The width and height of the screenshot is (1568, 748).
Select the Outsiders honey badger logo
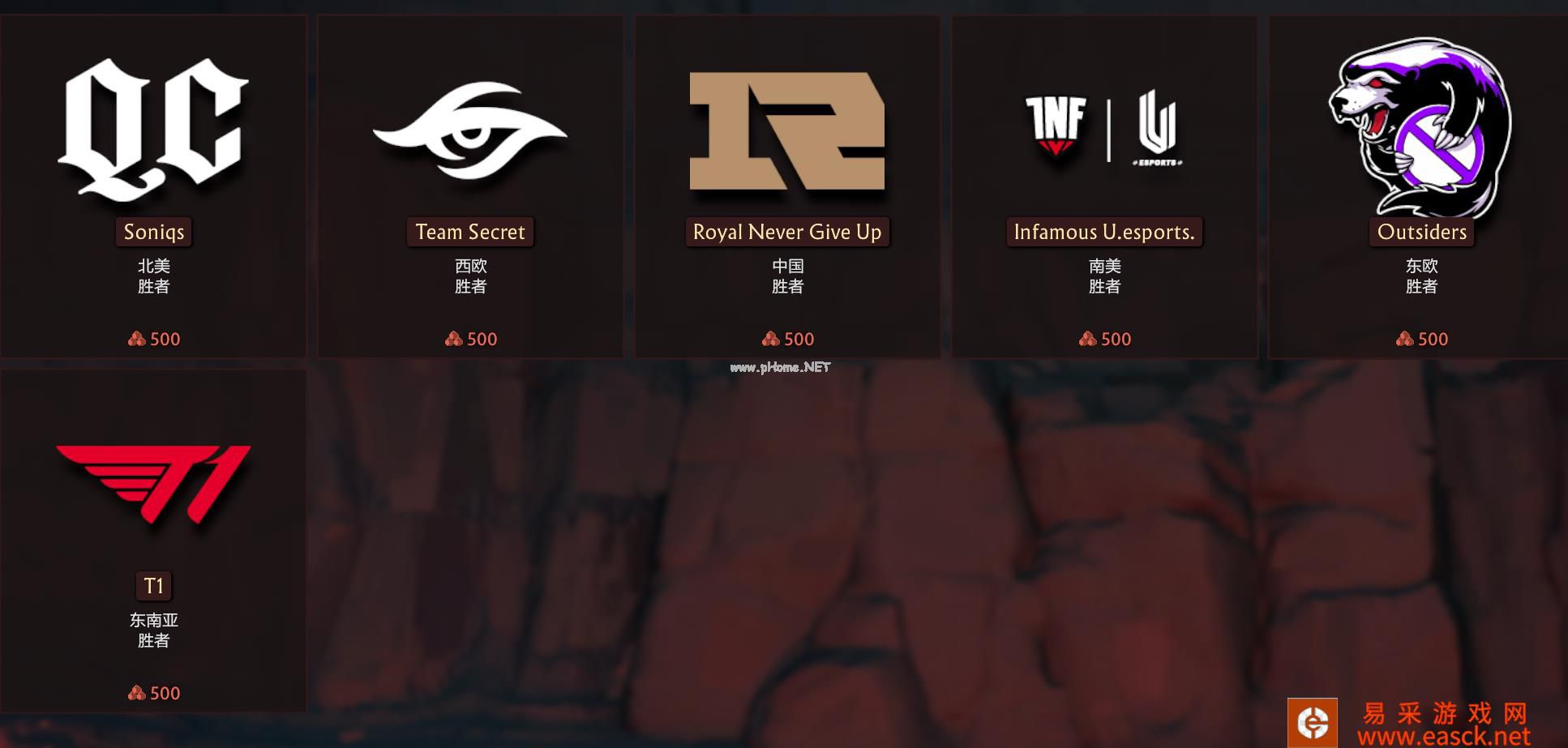tap(1420, 126)
